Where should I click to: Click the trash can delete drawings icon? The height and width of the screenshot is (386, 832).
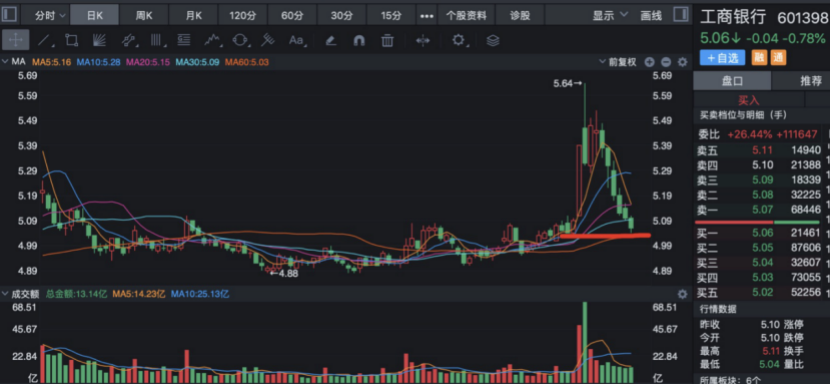387,40
